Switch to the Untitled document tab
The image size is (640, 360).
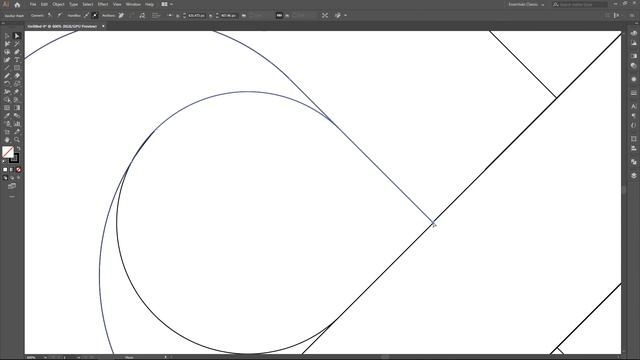click(62, 26)
